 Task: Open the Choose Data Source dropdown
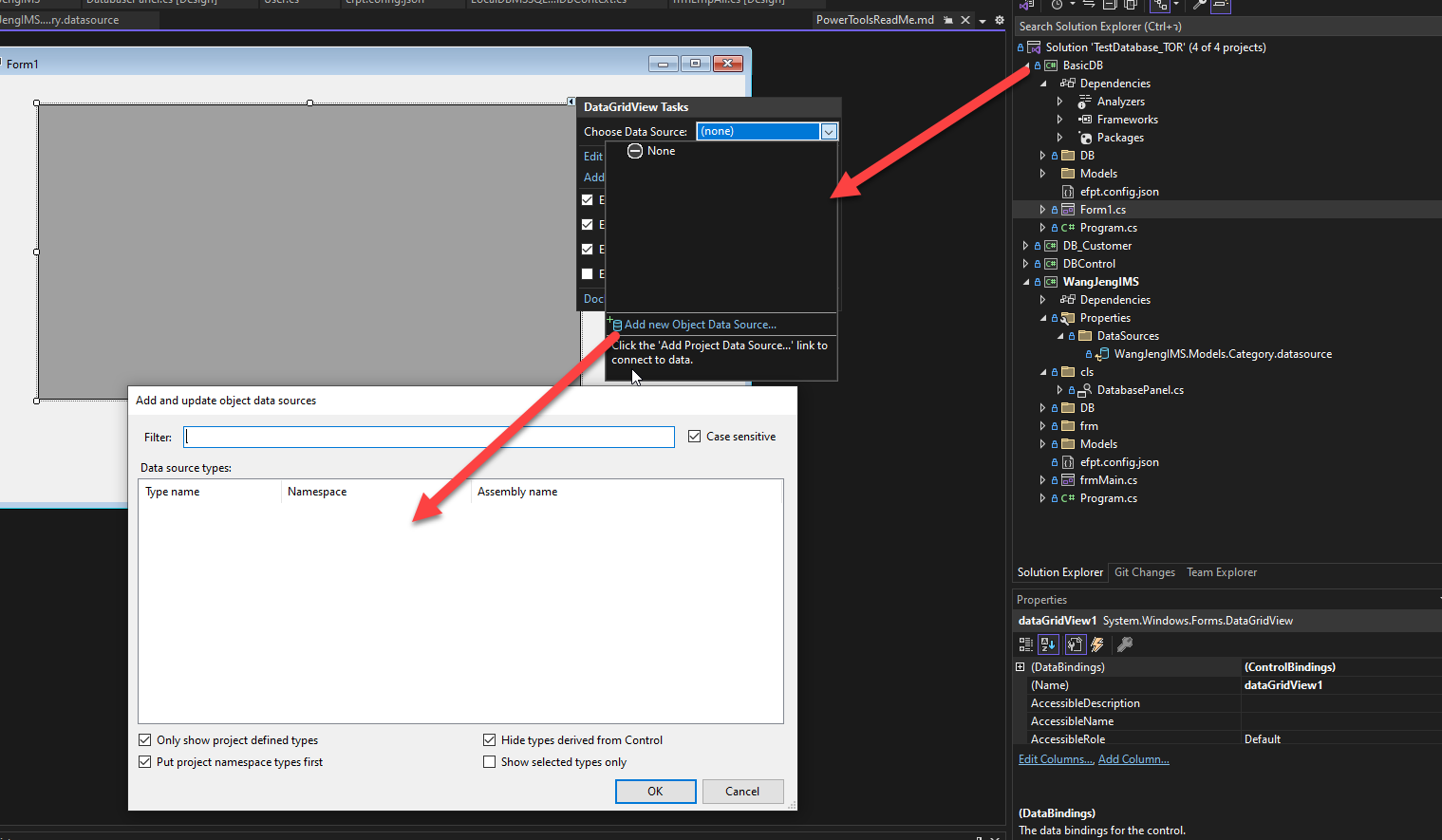(x=829, y=132)
